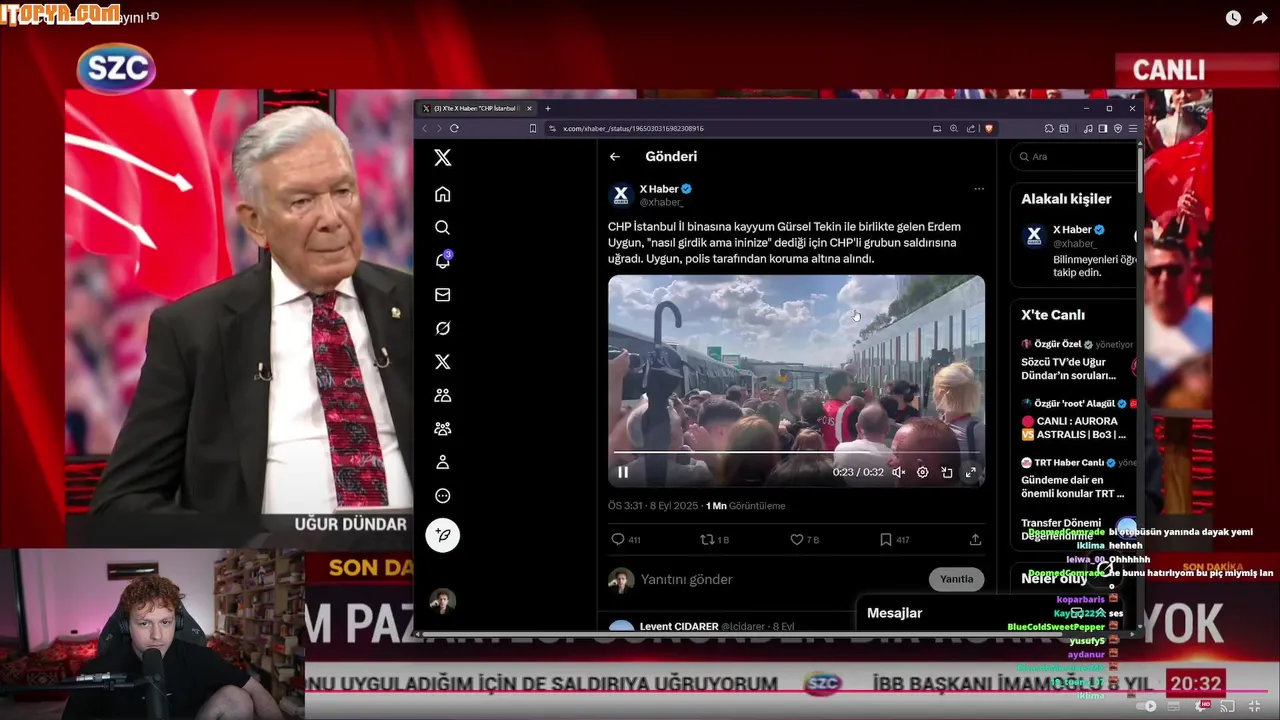This screenshot has height=720, width=1280.
Task: Open the More circle menu in X sidebar
Action: 443,496
